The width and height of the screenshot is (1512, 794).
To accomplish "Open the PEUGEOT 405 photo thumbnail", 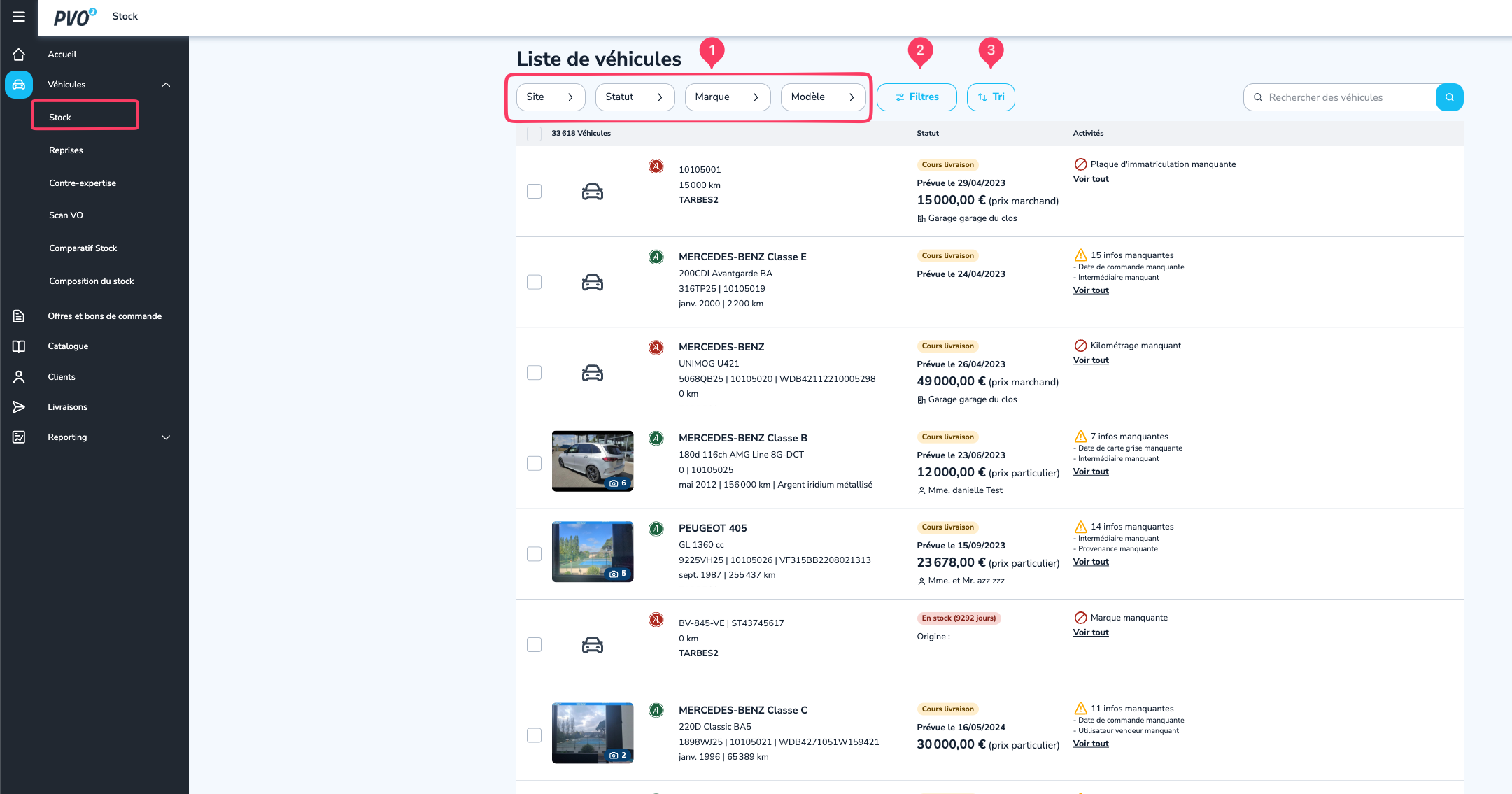I will [593, 551].
